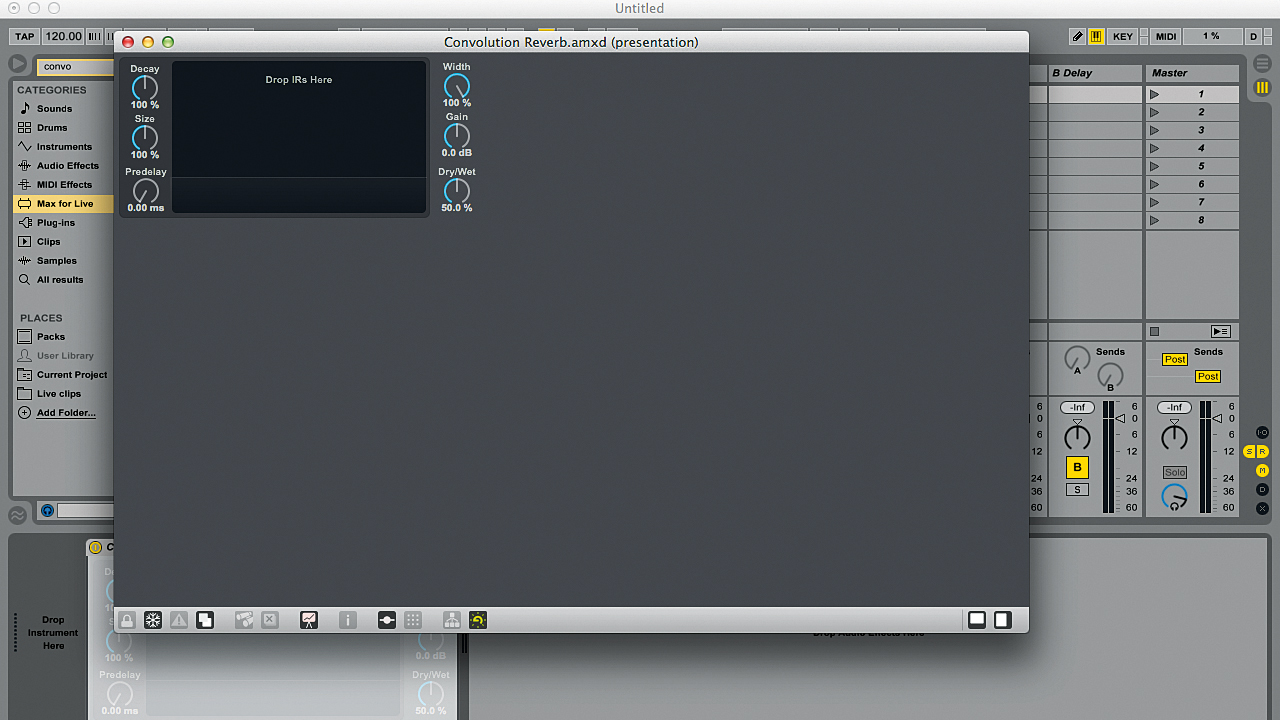Click the browser search field containing convo

(x=76, y=67)
